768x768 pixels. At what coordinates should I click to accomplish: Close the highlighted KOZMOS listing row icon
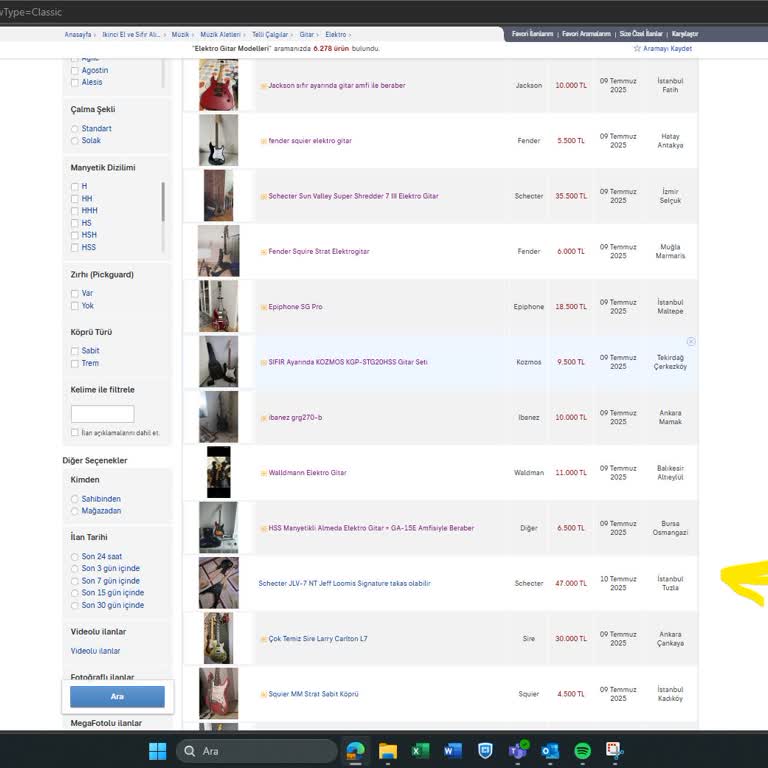(x=690, y=342)
